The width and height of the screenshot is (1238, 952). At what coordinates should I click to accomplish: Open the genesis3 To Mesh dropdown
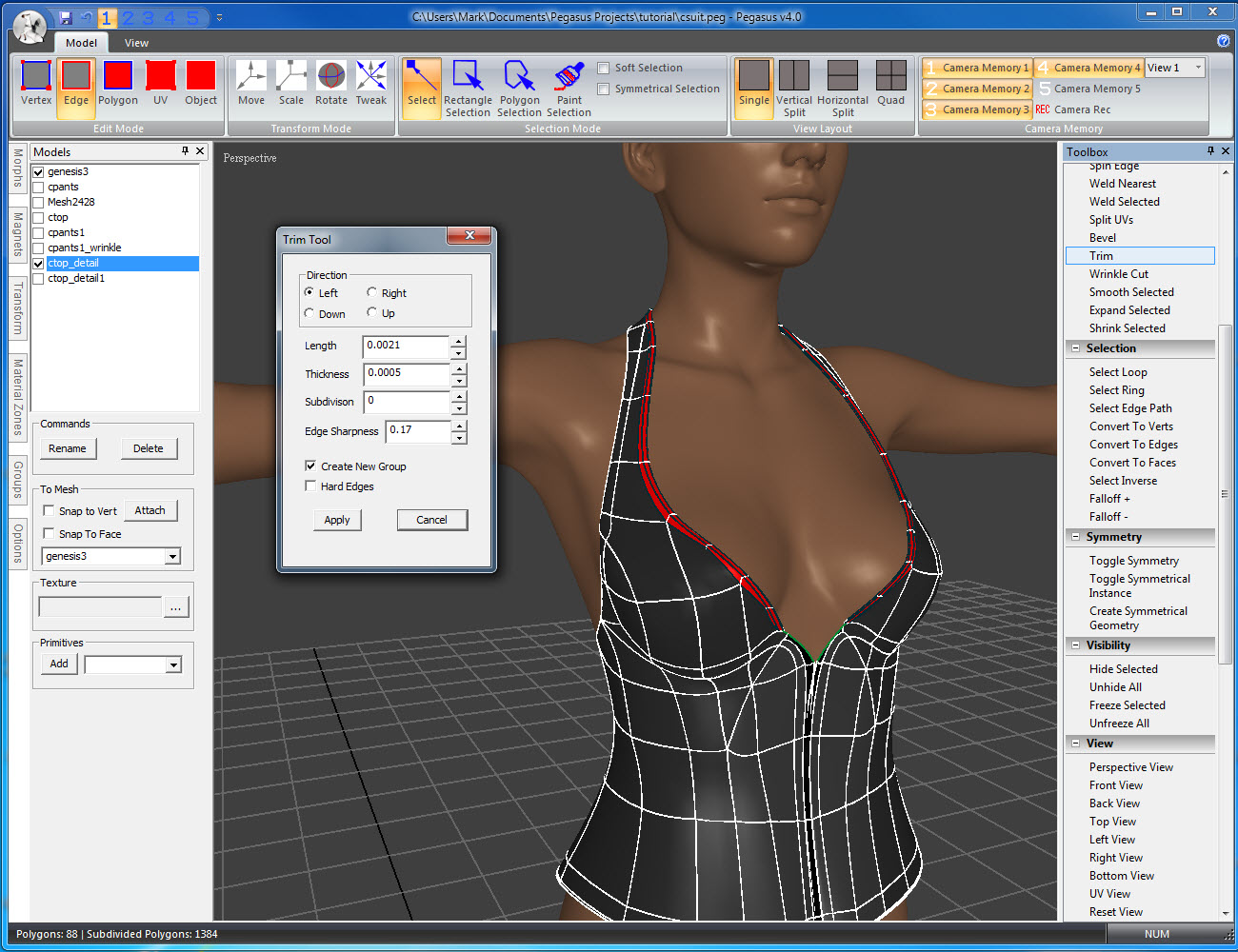click(x=173, y=556)
